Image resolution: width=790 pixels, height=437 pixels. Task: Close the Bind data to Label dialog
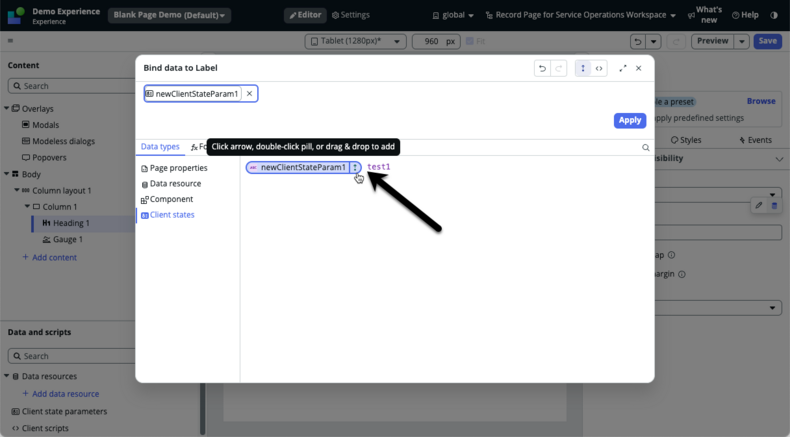tap(638, 69)
